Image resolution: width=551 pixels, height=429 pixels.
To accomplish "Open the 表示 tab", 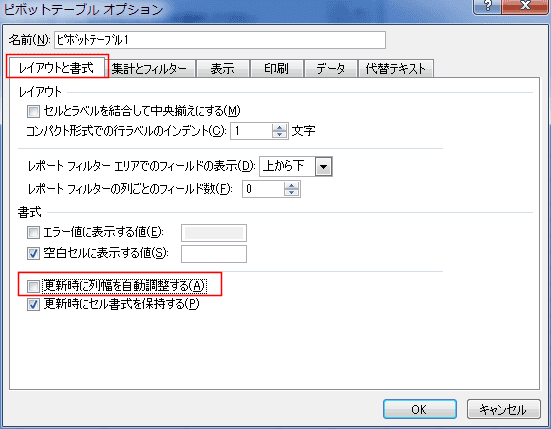I will [223, 69].
